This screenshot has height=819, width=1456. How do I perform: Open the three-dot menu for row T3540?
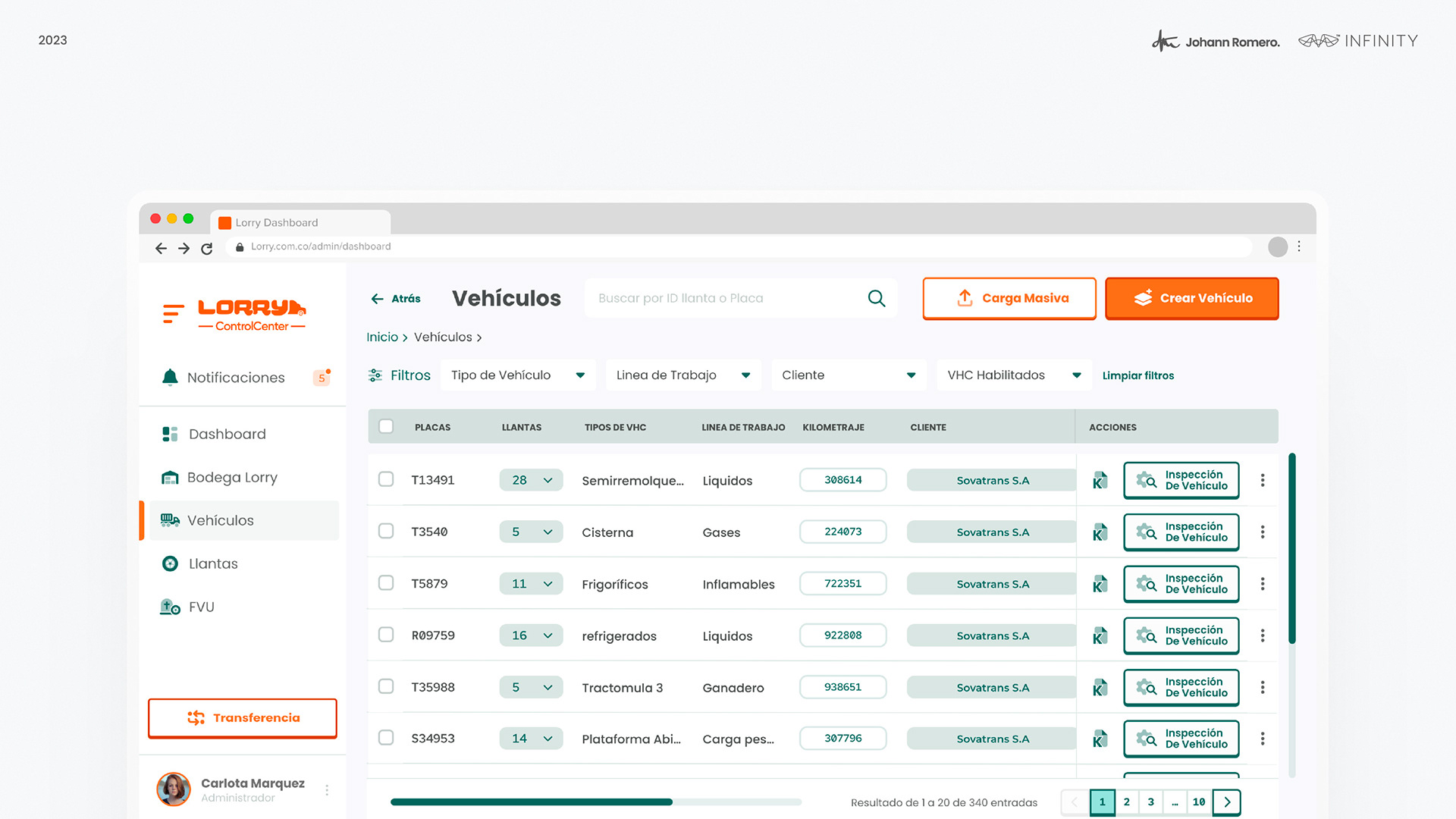point(1263,532)
